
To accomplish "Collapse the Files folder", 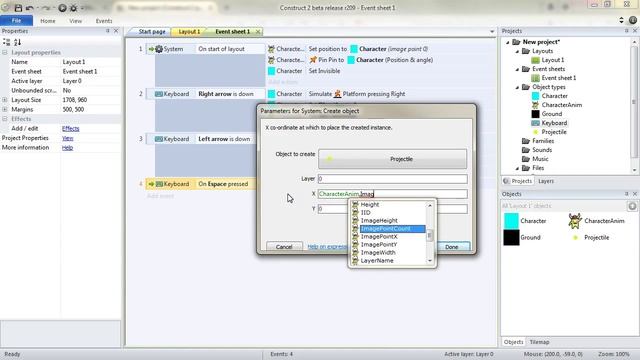I will point(517,168).
